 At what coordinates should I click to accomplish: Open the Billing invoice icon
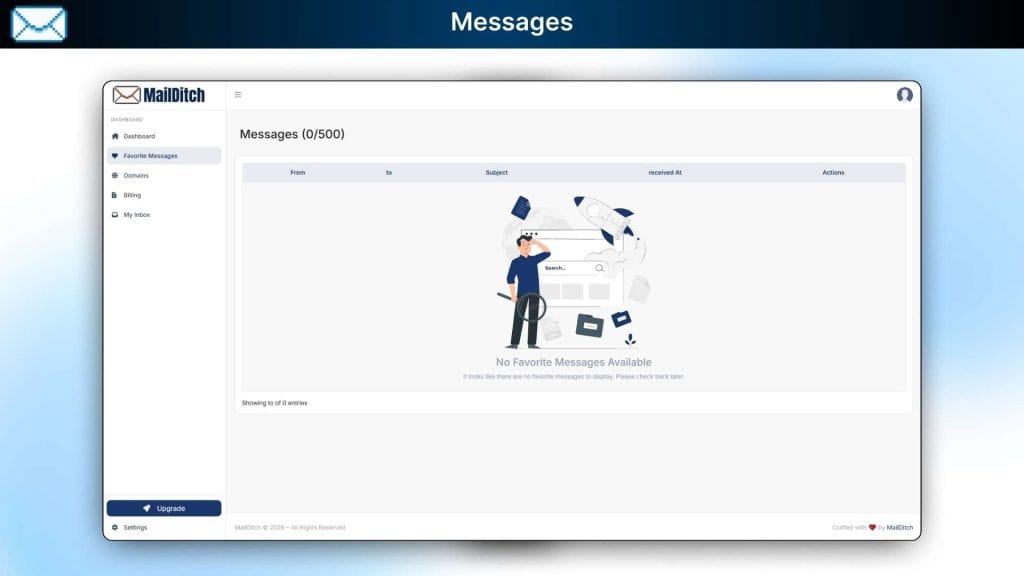(117, 195)
